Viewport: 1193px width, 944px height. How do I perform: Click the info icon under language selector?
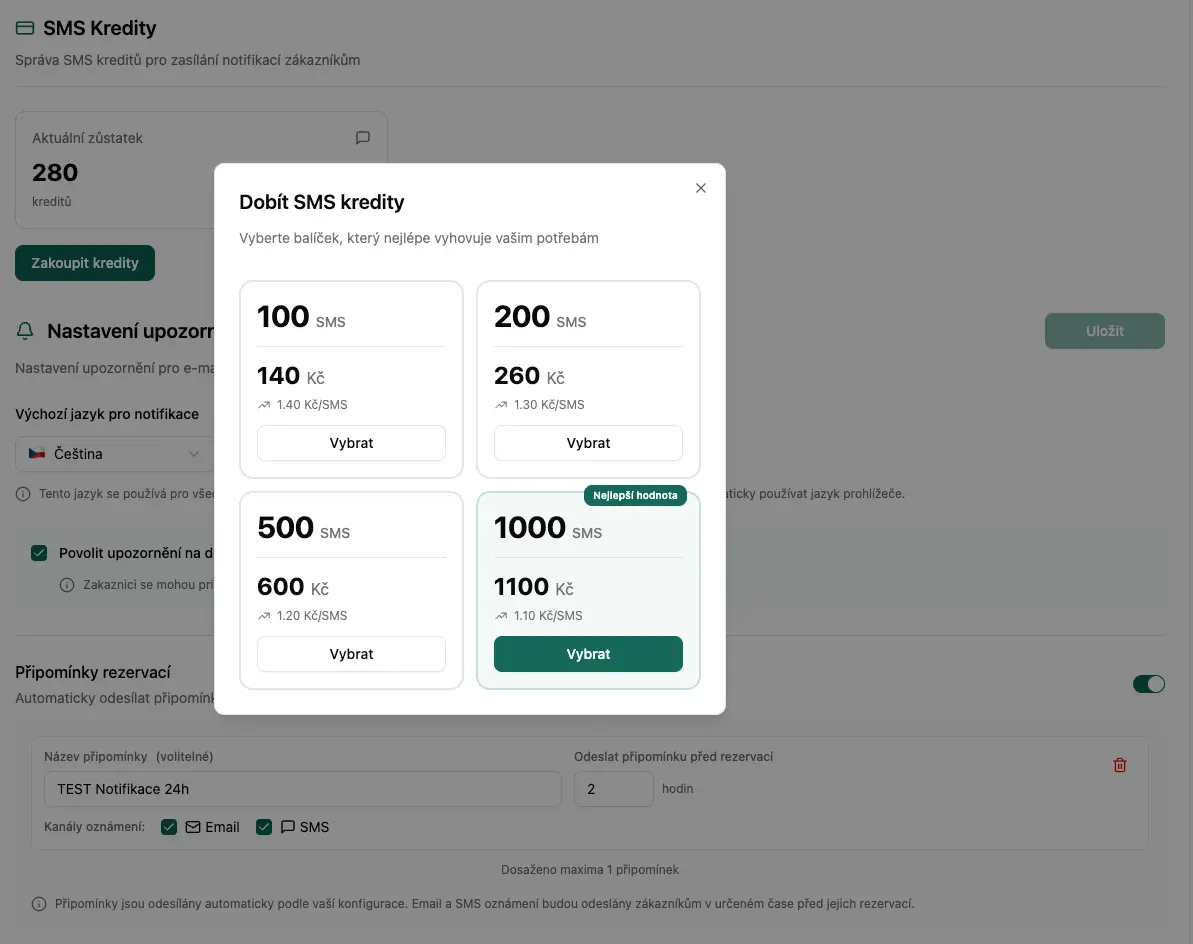[23, 494]
